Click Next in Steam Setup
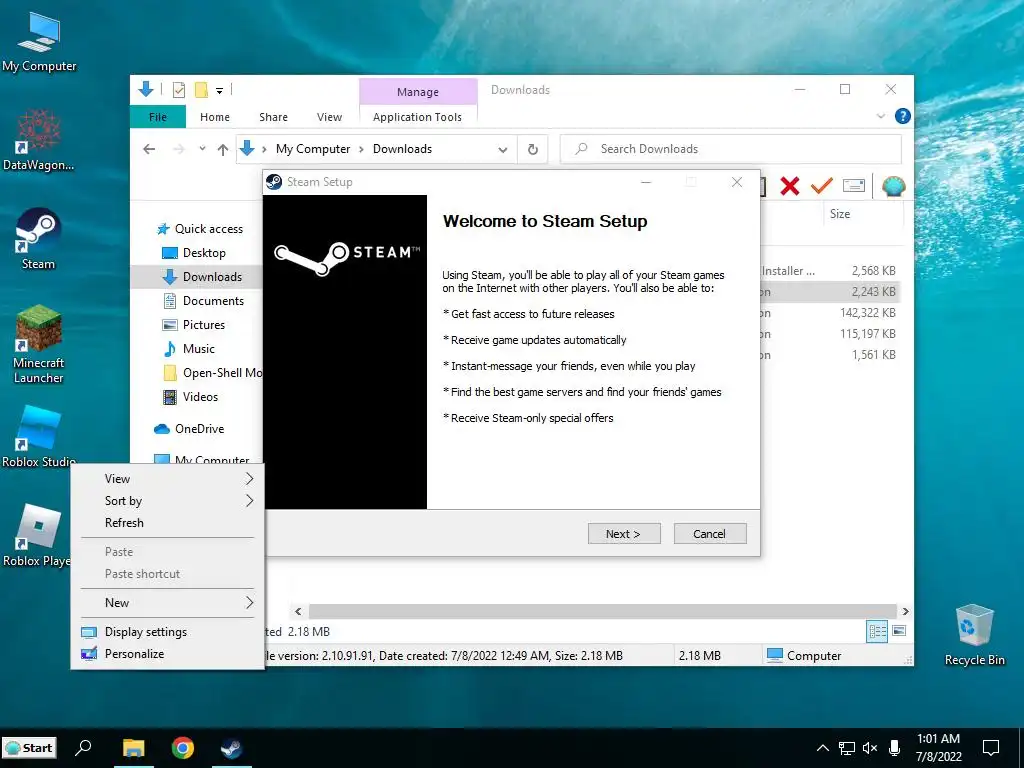1024x768 pixels. 624,534
